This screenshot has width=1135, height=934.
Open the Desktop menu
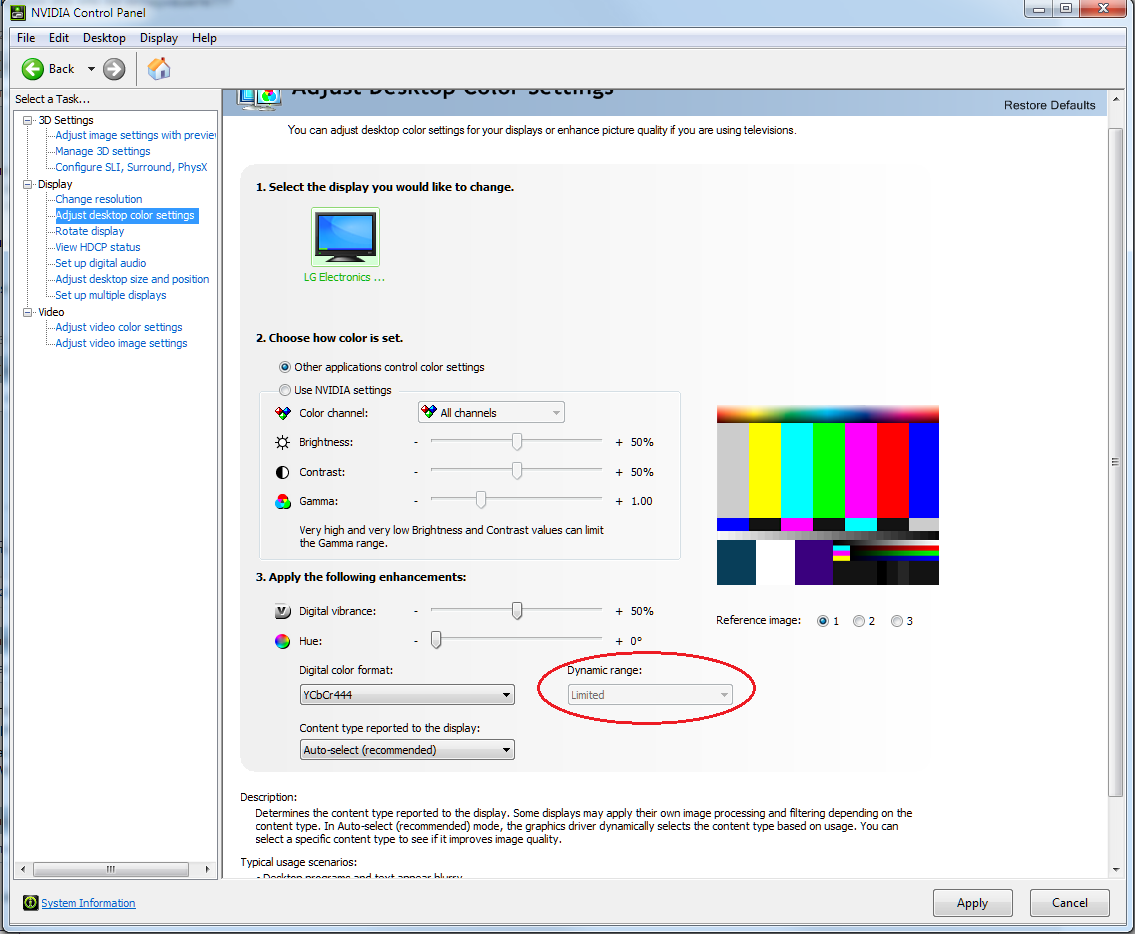(x=104, y=38)
